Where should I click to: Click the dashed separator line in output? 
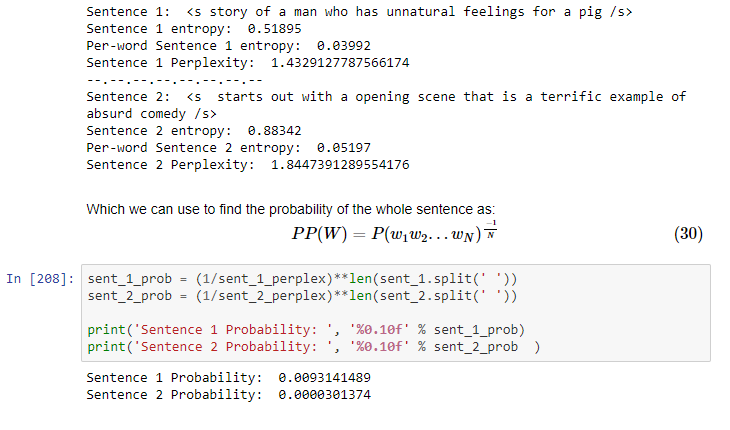(x=174, y=81)
